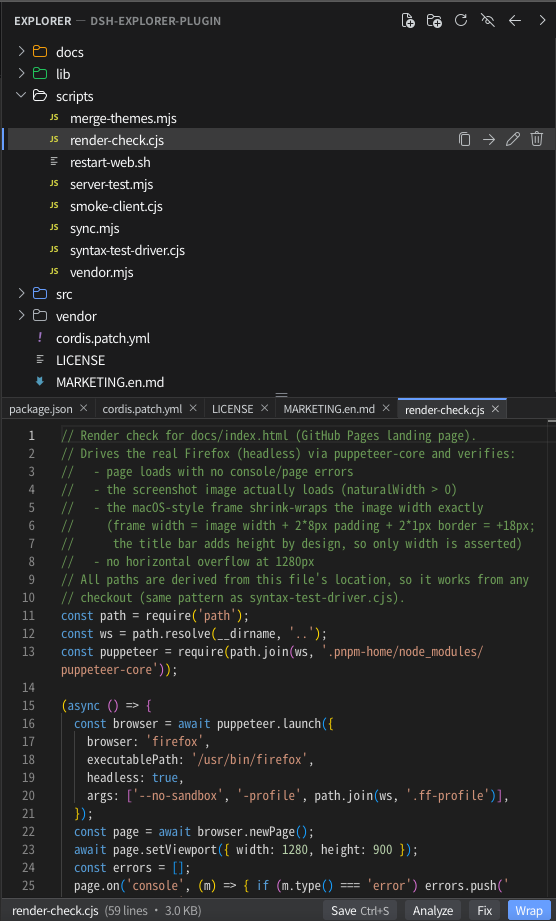Click shell file icon beside restart-web.sh

[54, 161]
